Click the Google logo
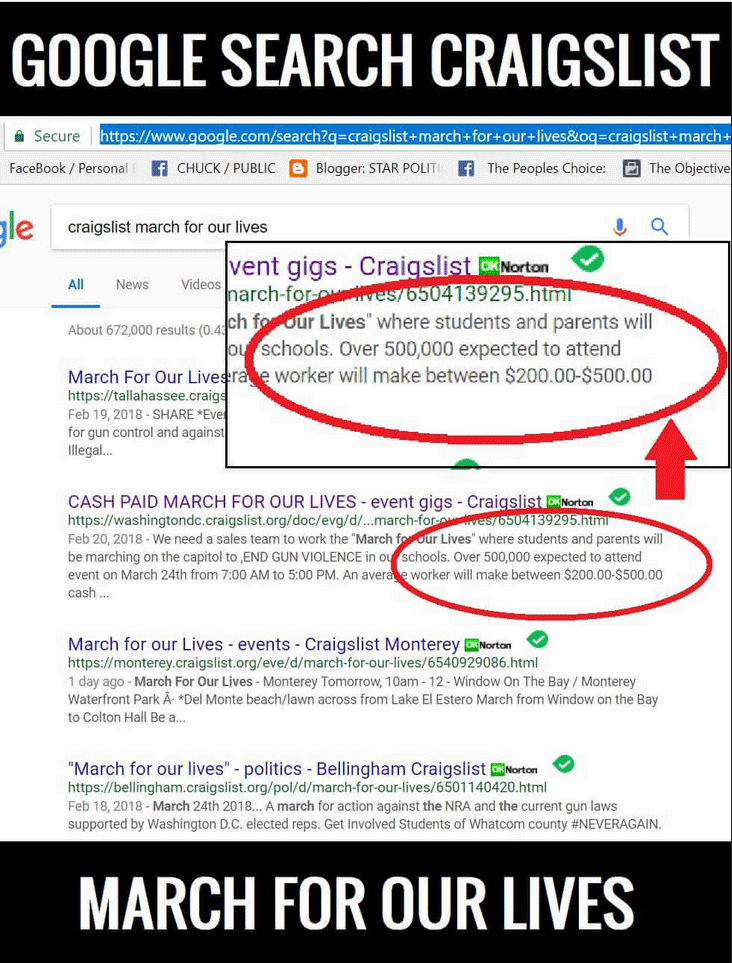This screenshot has height=963, width=732. tap(16, 229)
